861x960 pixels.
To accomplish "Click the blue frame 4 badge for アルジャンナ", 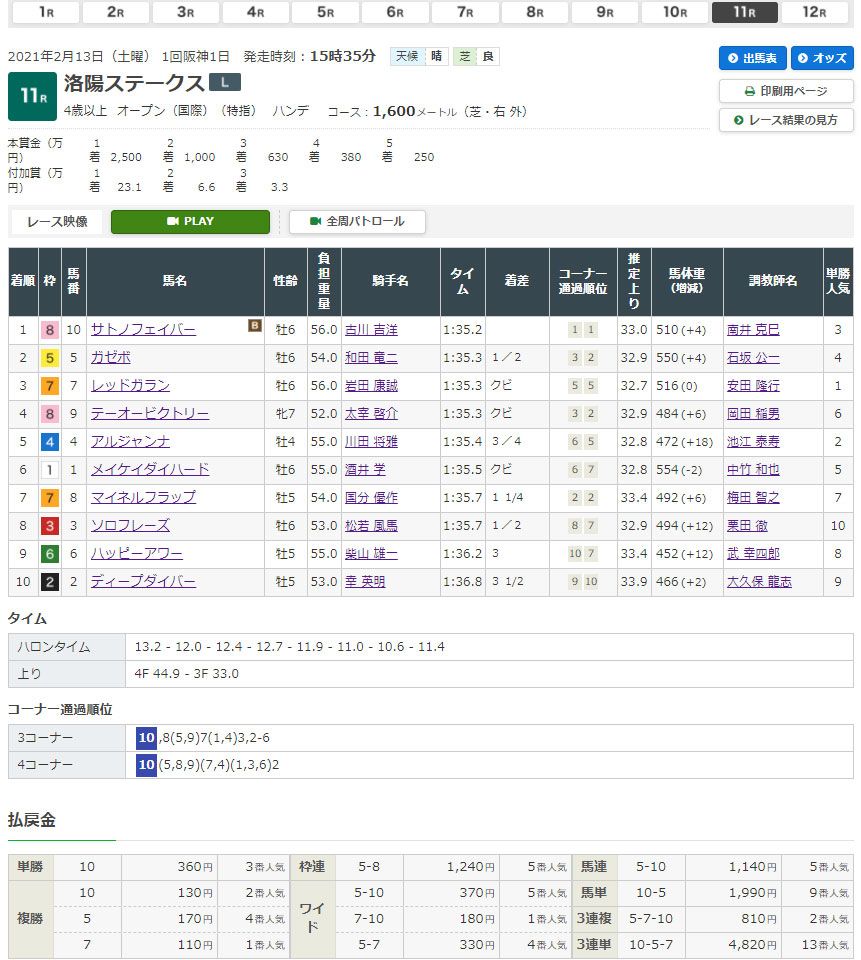I will pos(48,441).
